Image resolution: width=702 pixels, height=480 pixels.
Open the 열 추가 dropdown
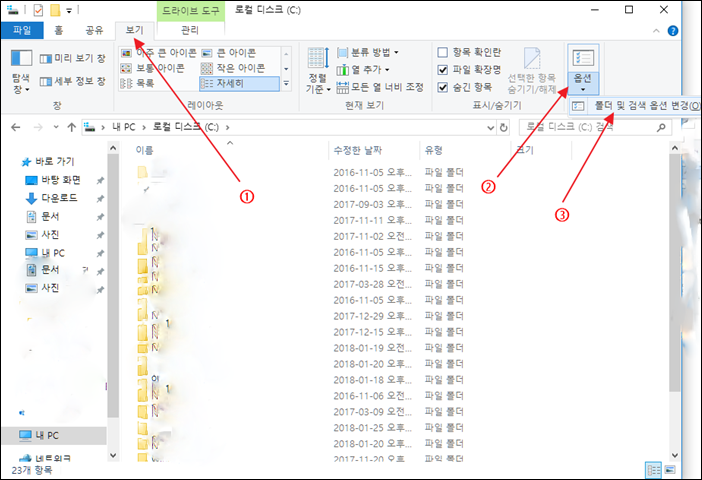(x=363, y=70)
